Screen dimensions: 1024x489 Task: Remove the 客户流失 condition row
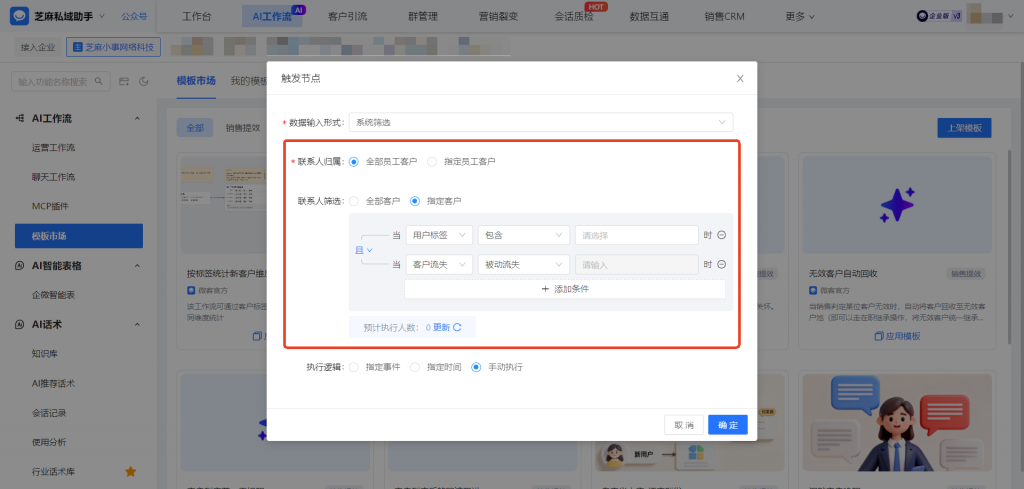coord(722,264)
